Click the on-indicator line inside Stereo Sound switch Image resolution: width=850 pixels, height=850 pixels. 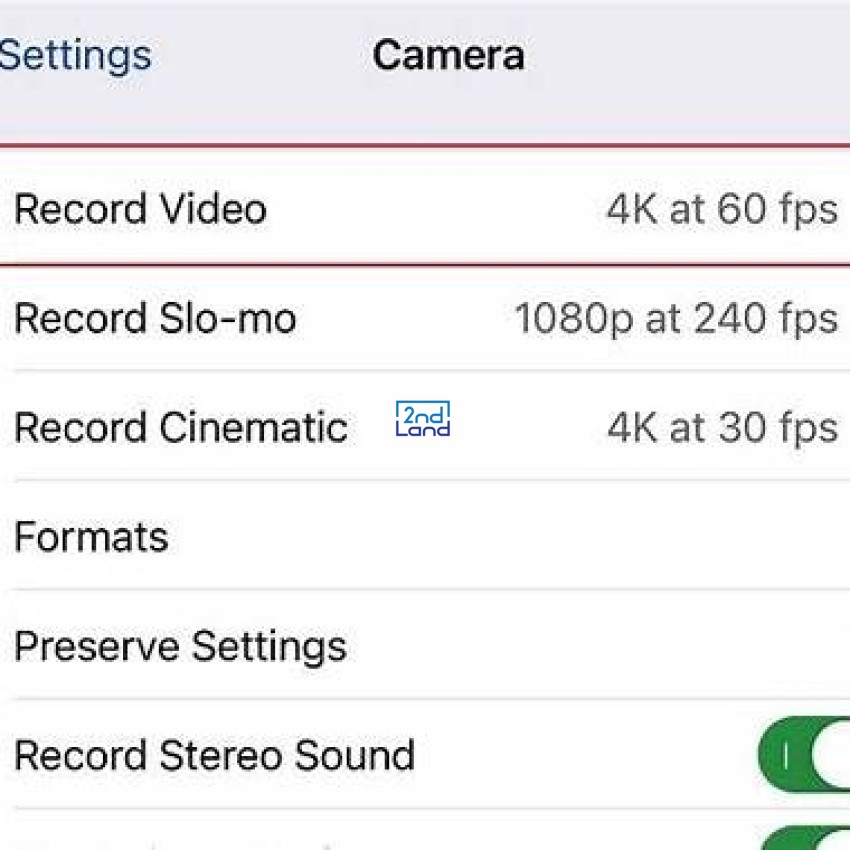pos(784,755)
